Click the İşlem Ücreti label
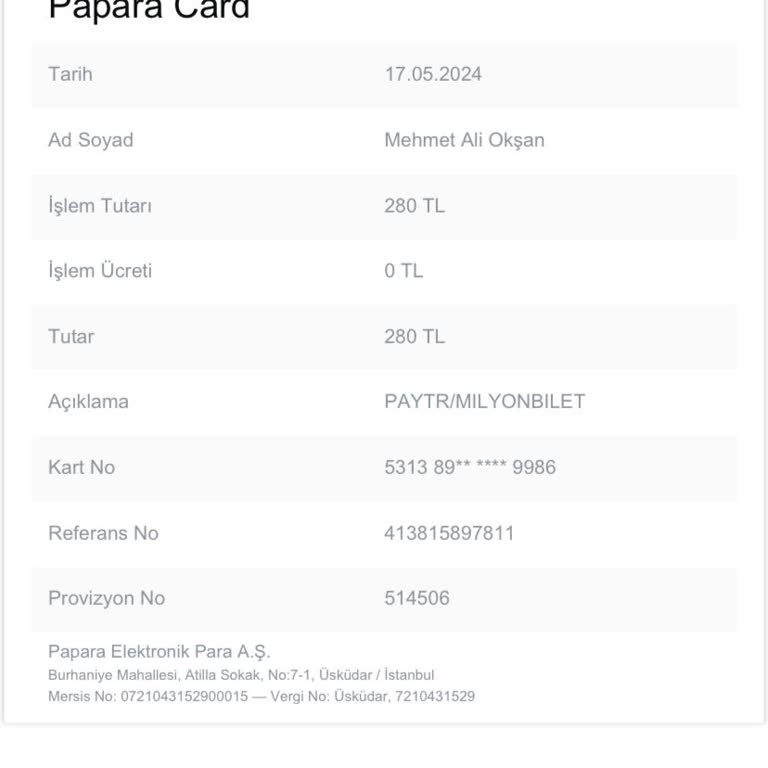 [x=100, y=271]
